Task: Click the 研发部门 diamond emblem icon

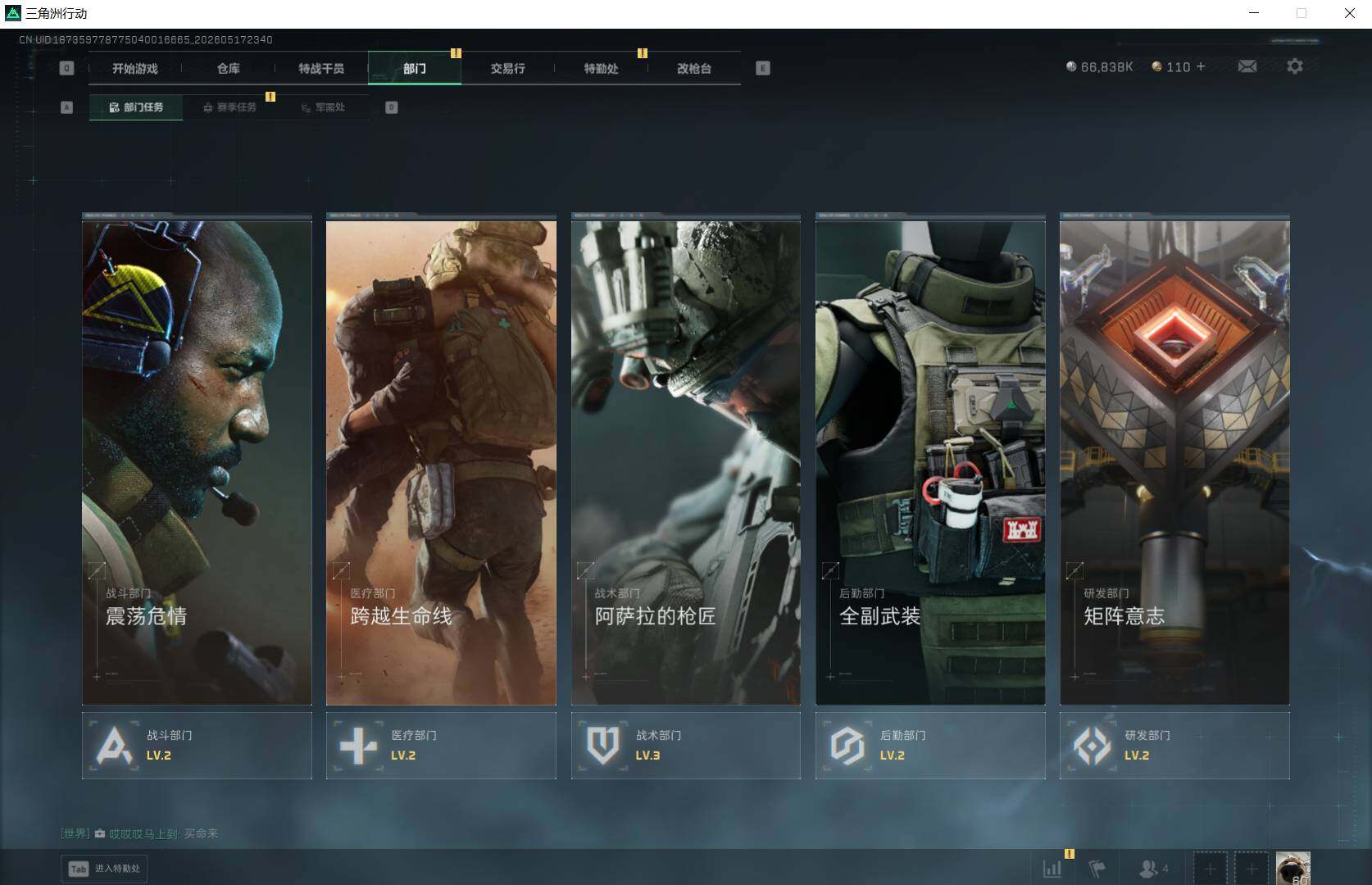Action: coord(1092,745)
